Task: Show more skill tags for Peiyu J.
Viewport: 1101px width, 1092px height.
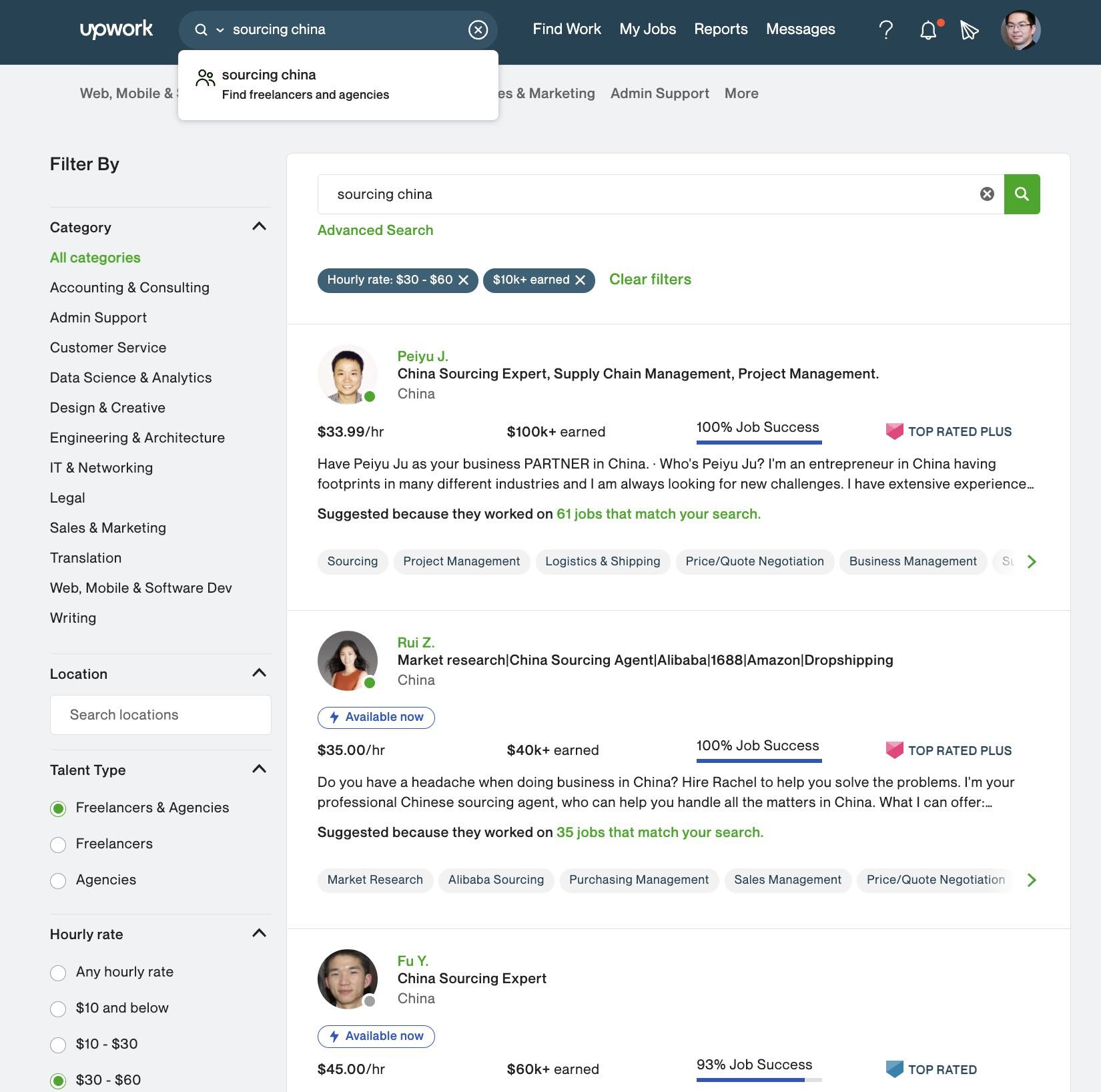Action: [x=1032, y=561]
